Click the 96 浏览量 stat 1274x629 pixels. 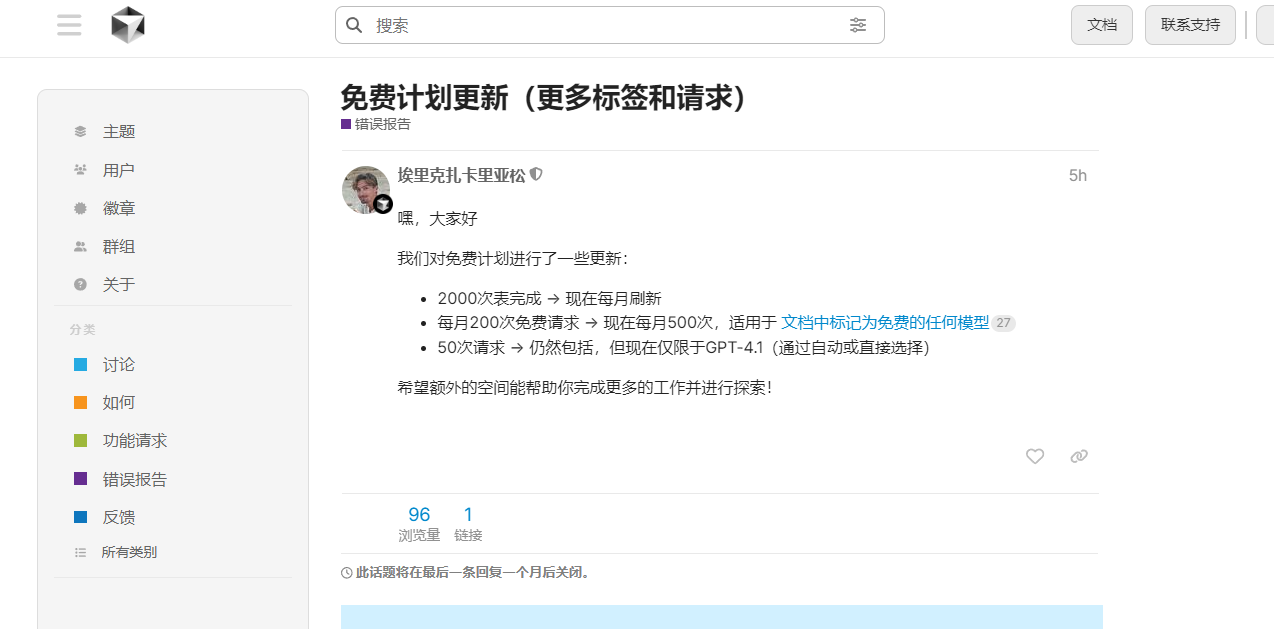click(419, 524)
